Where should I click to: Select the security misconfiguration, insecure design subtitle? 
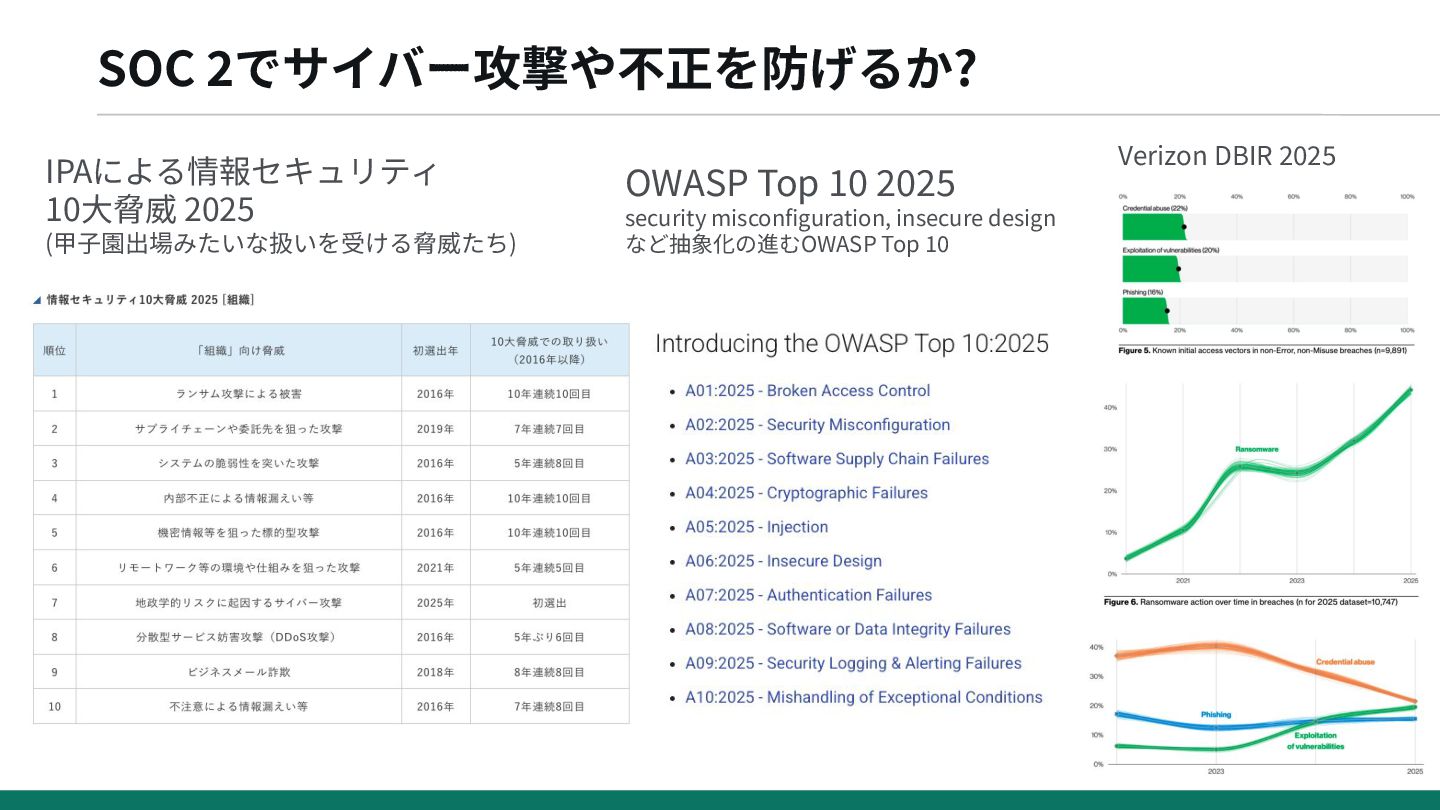pyautogui.click(x=840, y=218)
